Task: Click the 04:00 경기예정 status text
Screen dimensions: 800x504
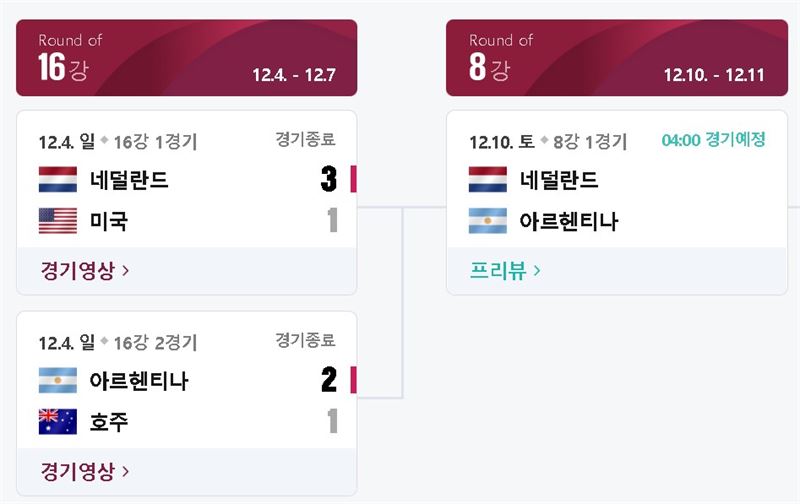Action: [713, 139]
